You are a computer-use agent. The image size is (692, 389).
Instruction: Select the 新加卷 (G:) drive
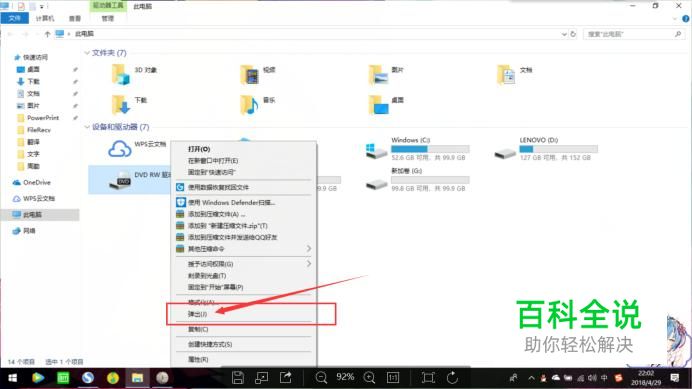417,180
